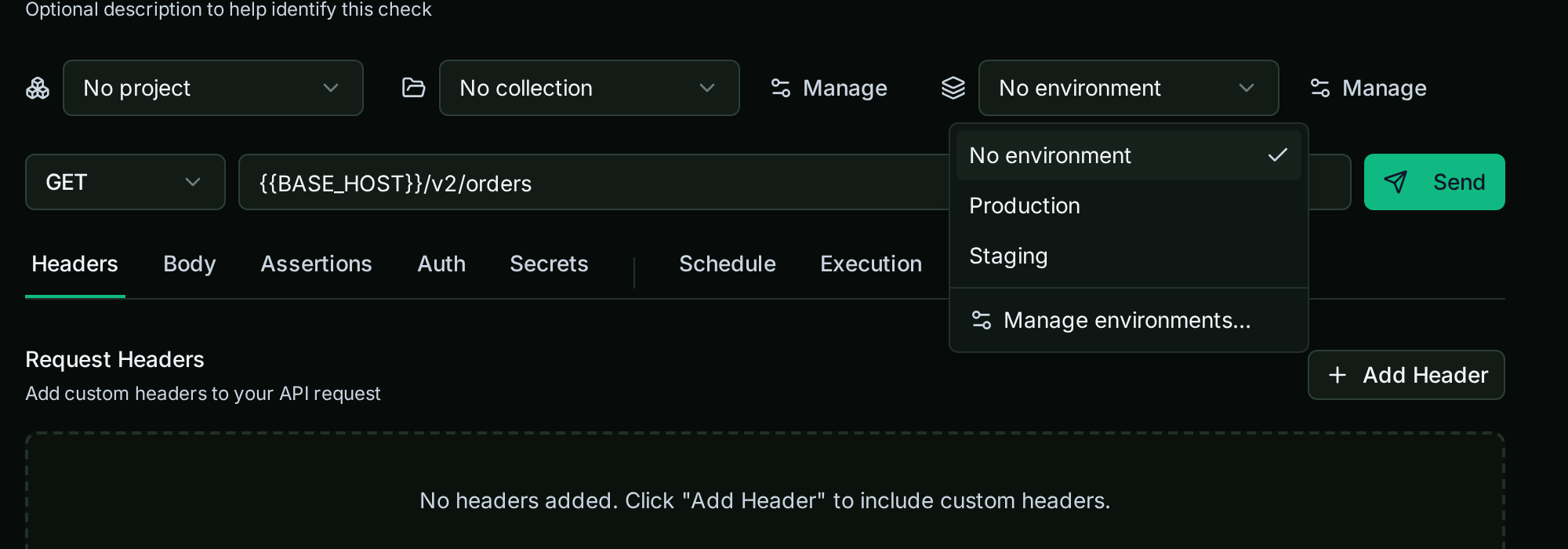Viewport: 1568px width, 549px height.
Task: Switch to the Headers tab
Action: (x=74, y=264)
